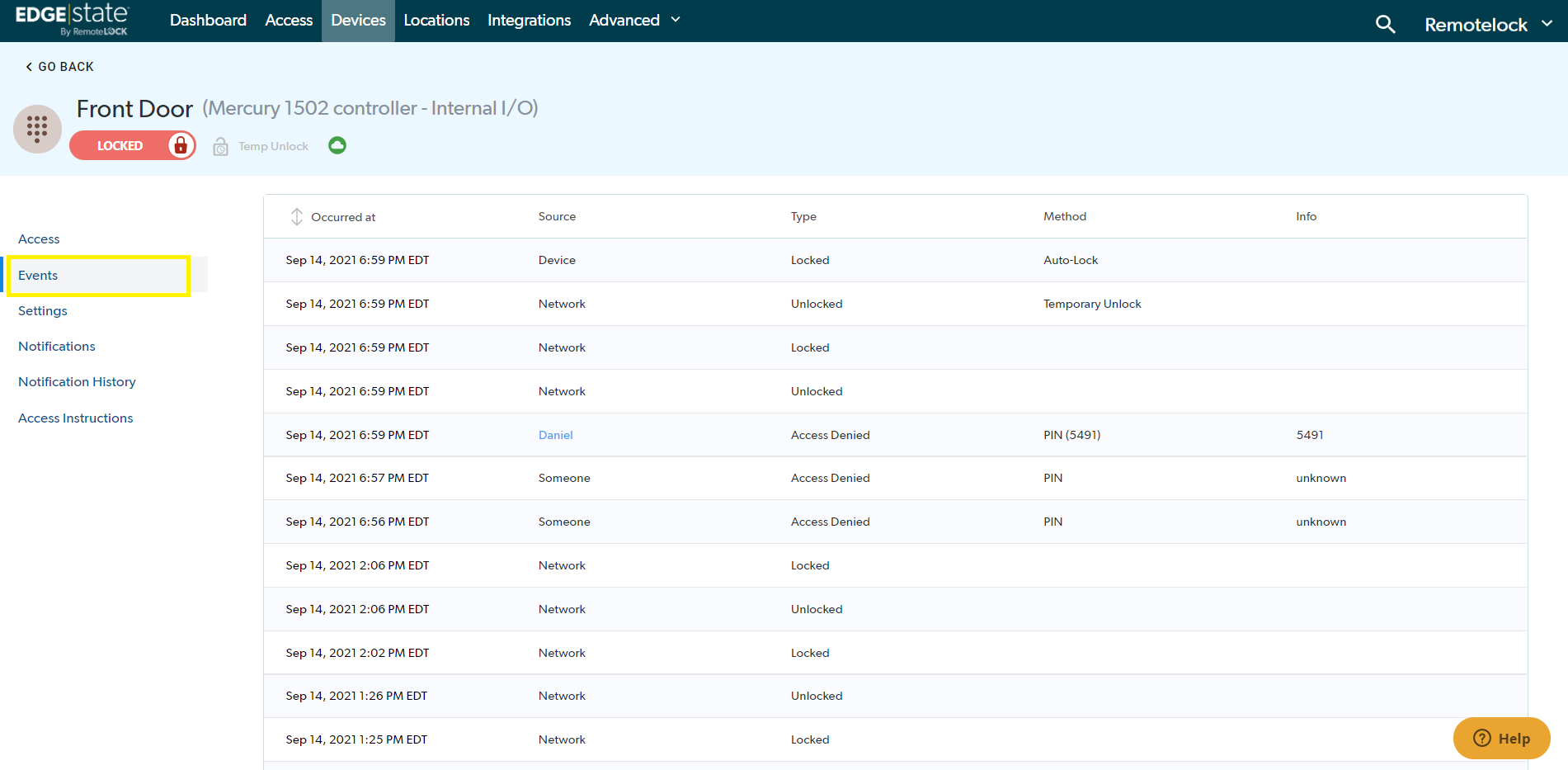Click the keypad device icon

(37, 129)
